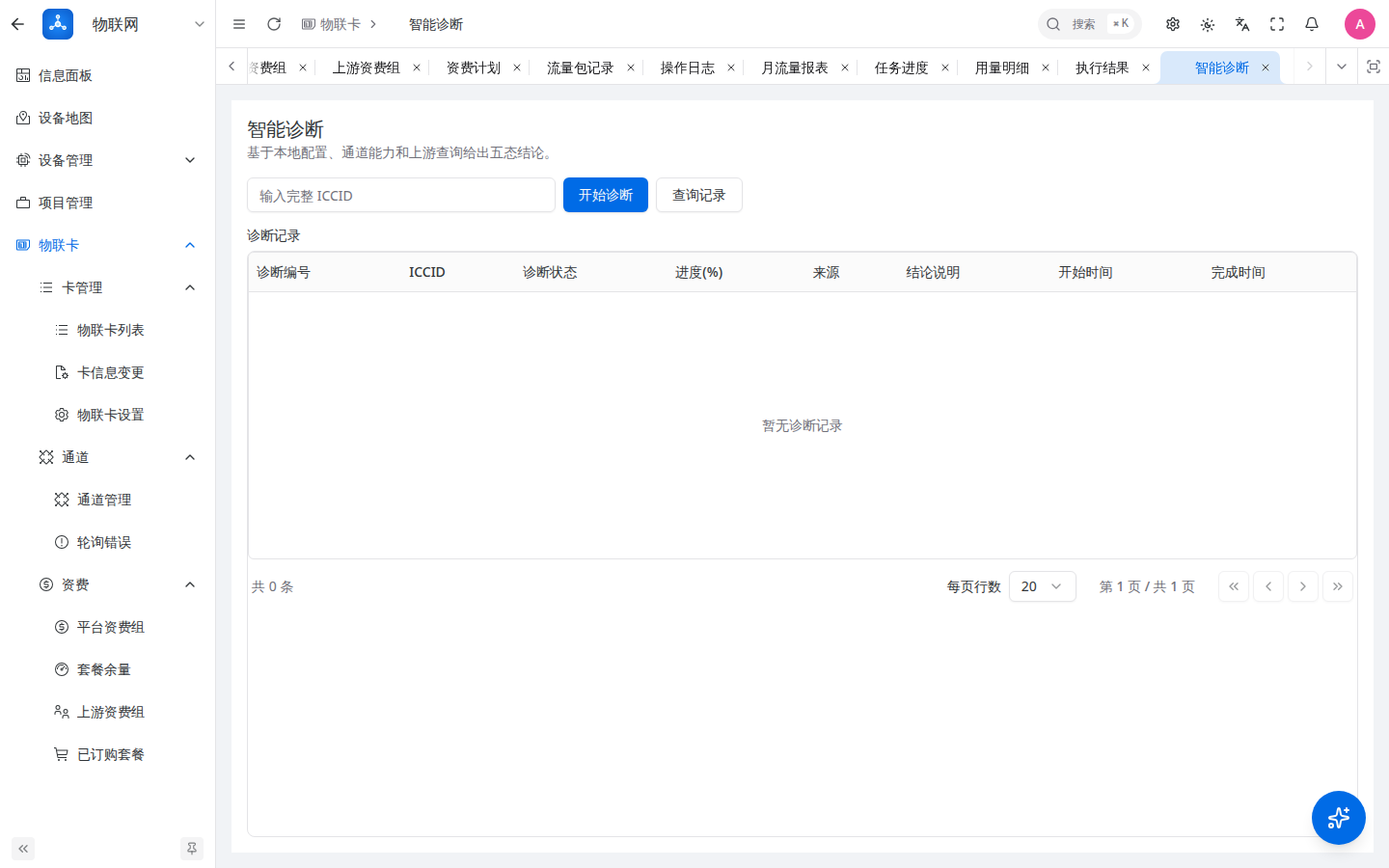The height and width of the screenshot is (868, 1389).
Task: Open the 物联网 app switcher dropdown
Action: 200,24
